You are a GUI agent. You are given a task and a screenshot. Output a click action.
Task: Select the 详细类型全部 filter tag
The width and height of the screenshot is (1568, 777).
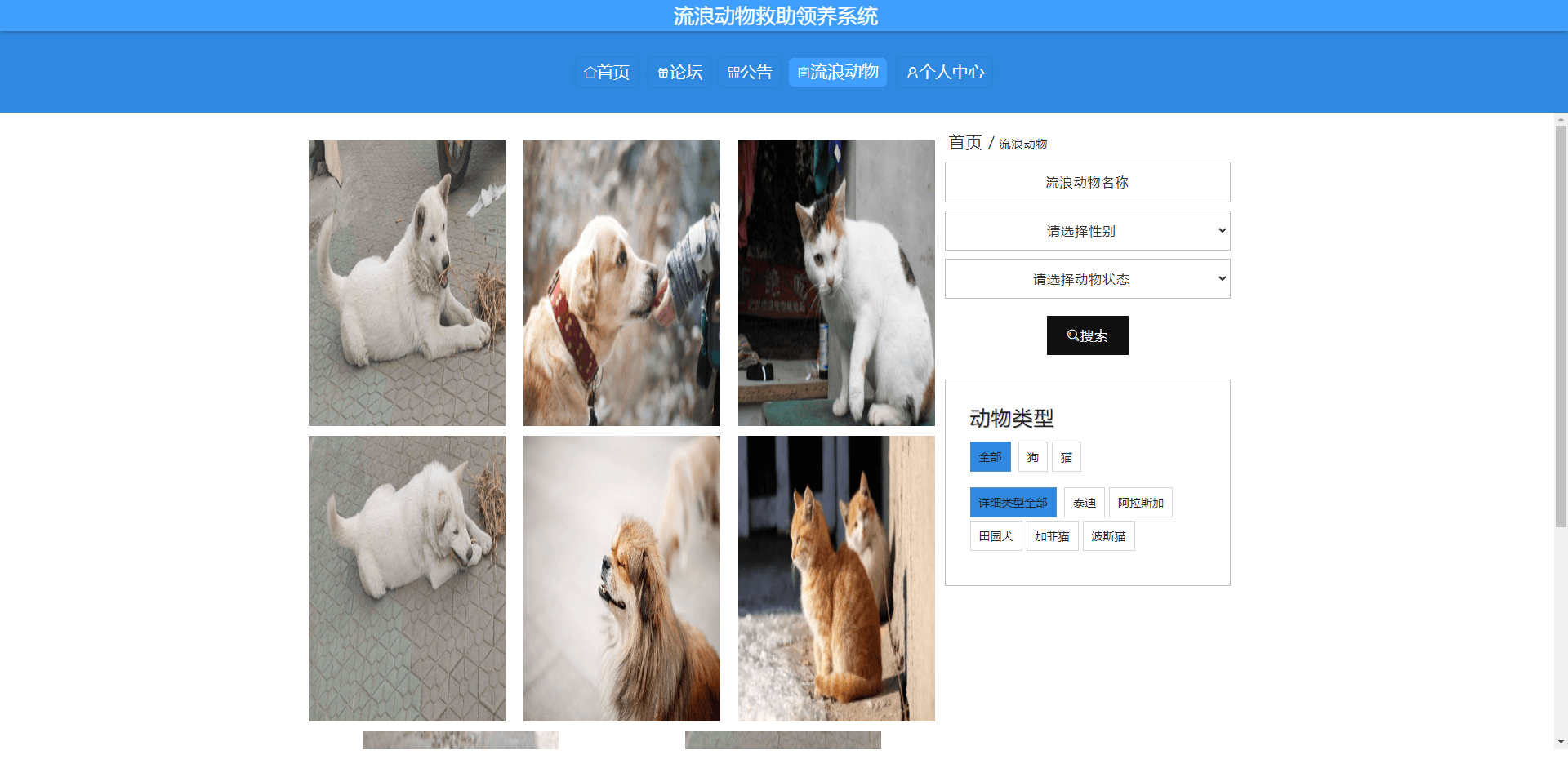[1013, 503]
